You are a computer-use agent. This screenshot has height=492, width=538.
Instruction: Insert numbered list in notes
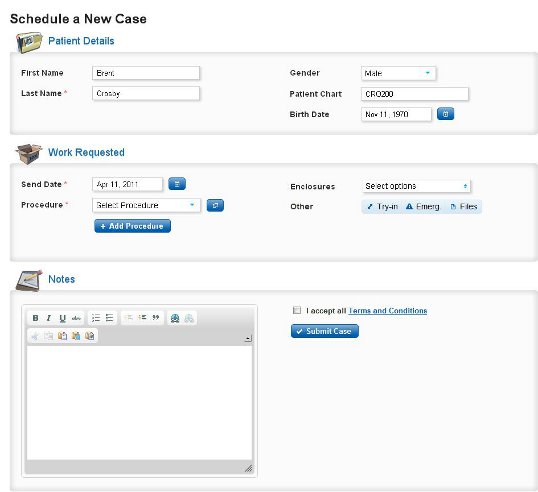(x=96, y=318)
